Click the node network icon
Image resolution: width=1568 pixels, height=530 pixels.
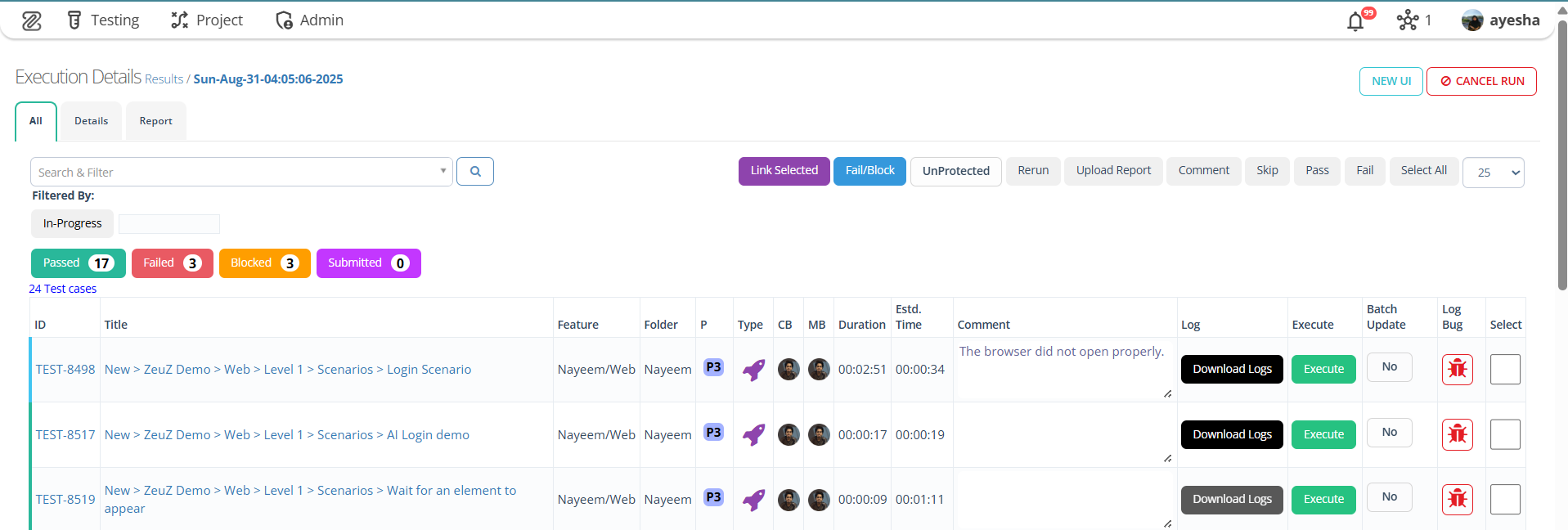1408,20
